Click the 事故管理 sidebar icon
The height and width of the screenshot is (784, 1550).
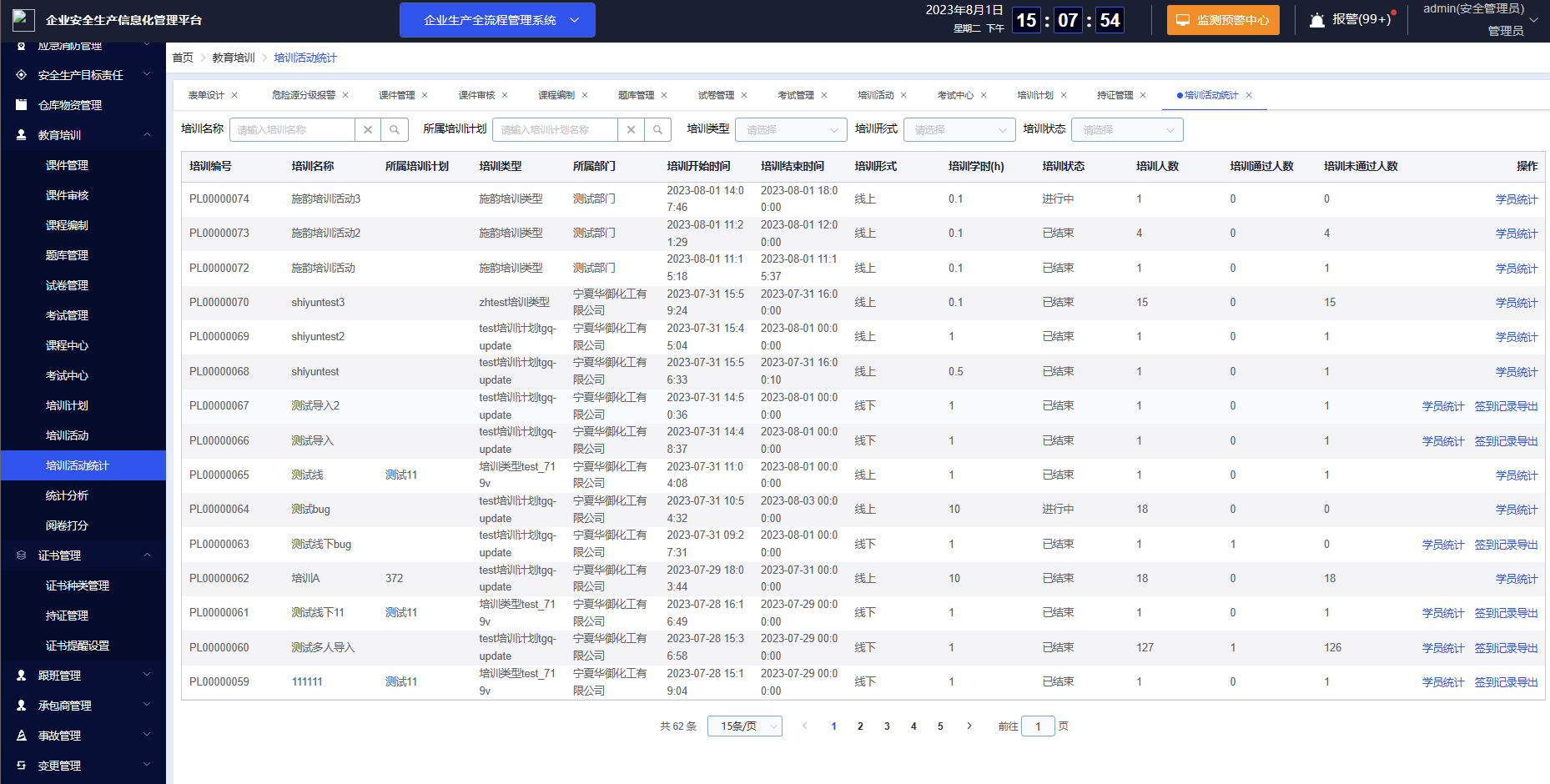pyautogui.click(x=21, y=736)
